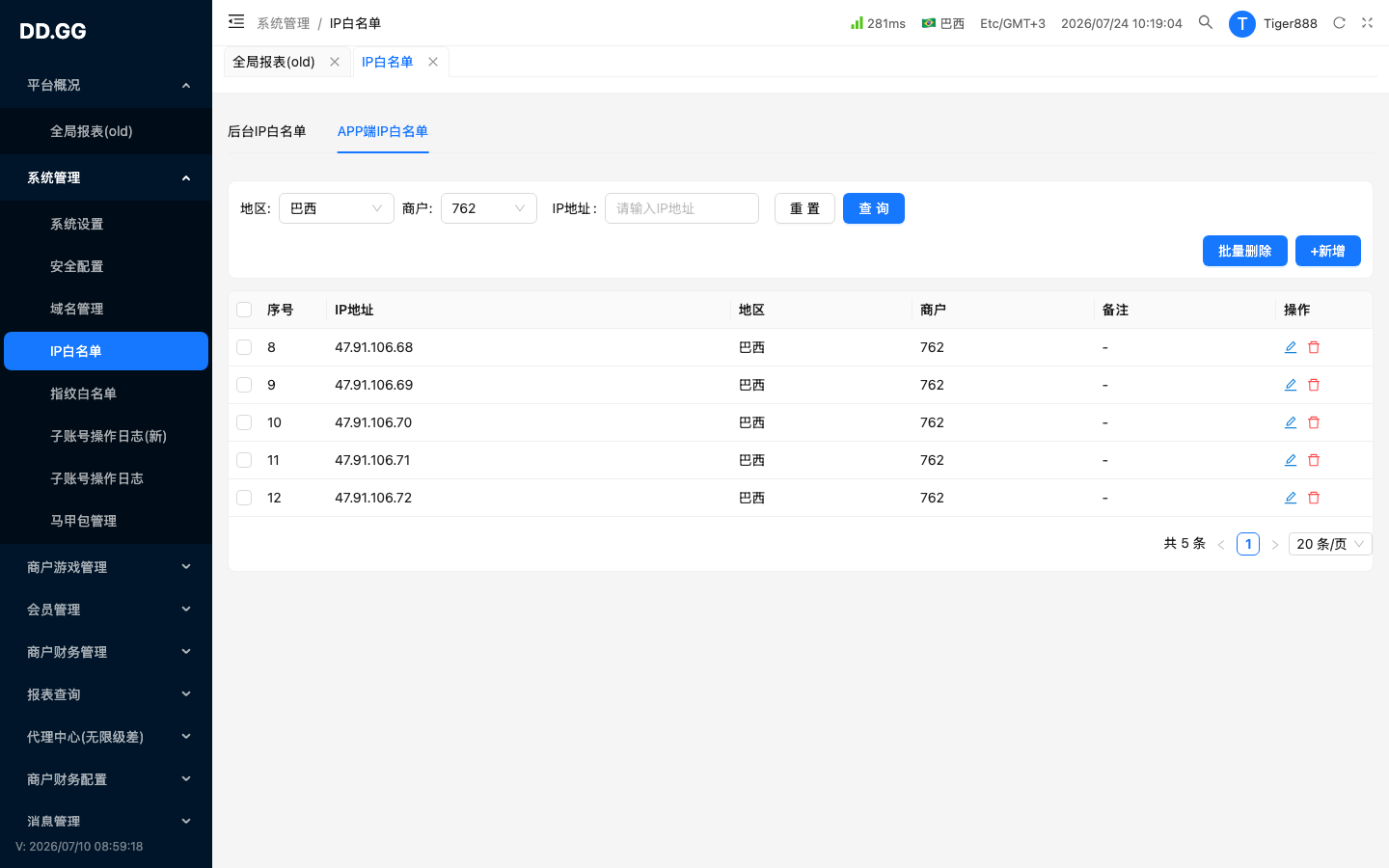Close the IP白名单 page tab

433,62
